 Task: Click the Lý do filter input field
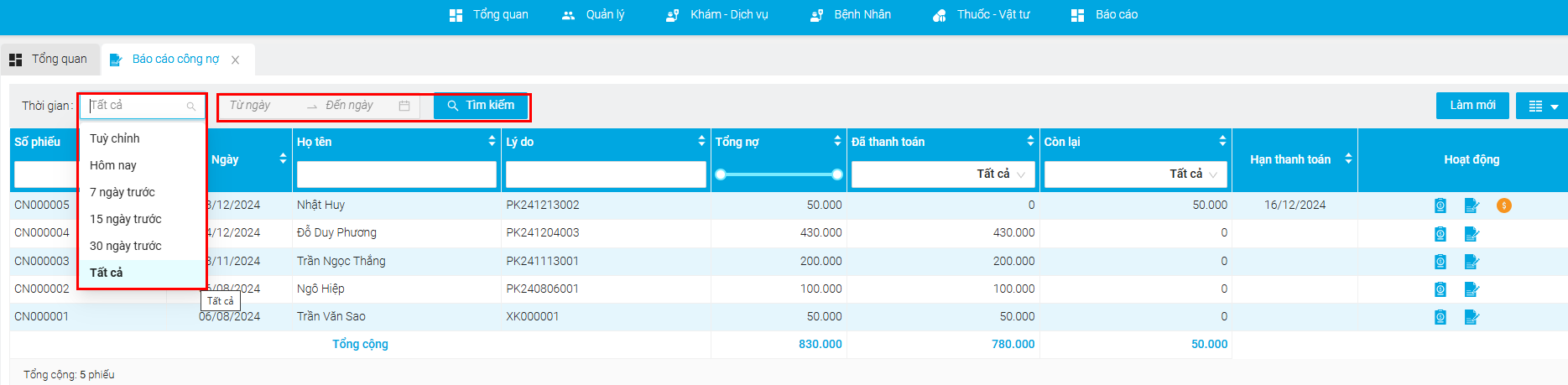(x=606, y=174)
